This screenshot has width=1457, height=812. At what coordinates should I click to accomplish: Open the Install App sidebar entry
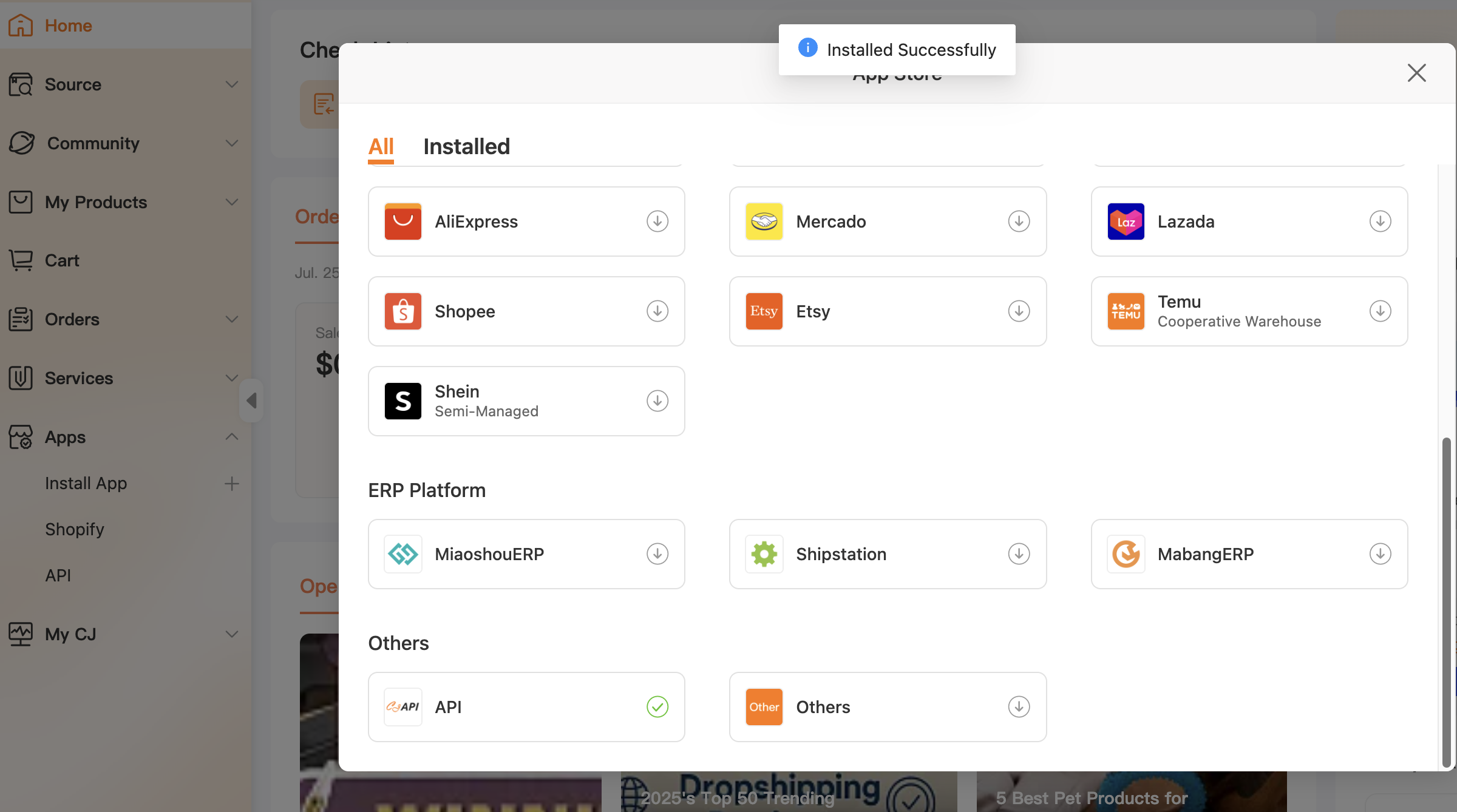pyautogui.click(x=86, y=484)
